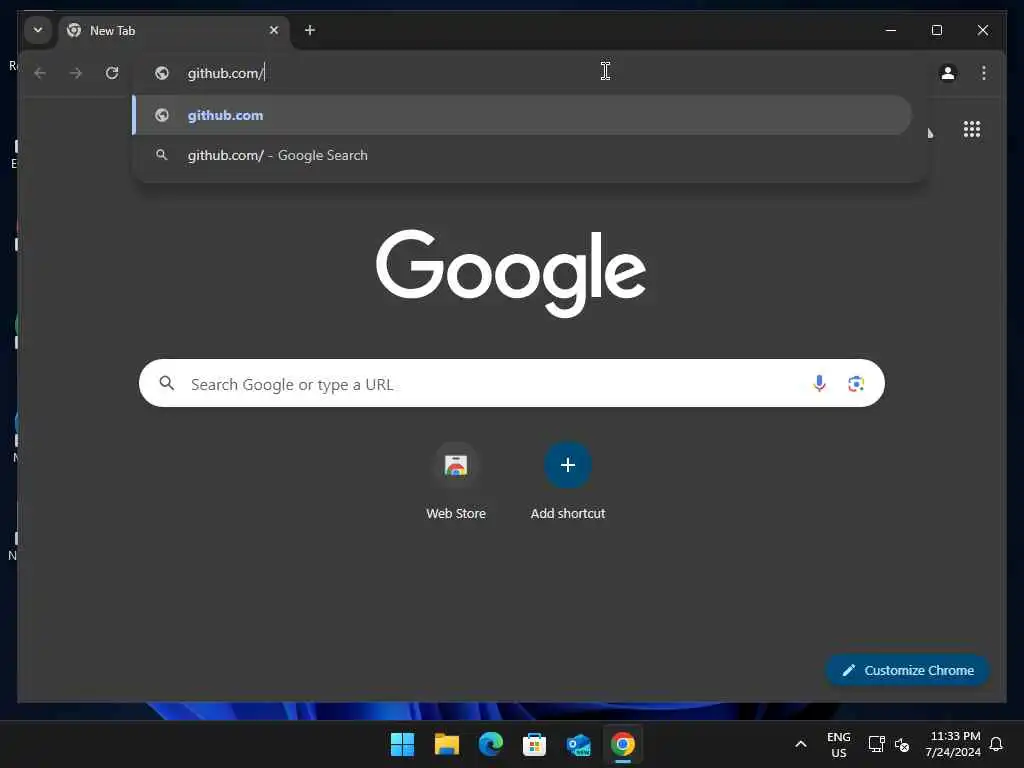Open File Explorer from the taskbar
The width and height of the screenshot is (1024, 768).
pos(447,744)
